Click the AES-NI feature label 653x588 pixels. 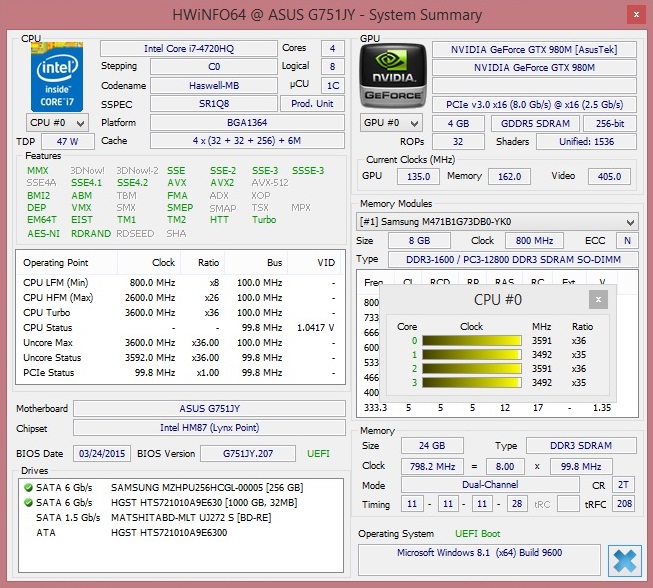[x=43, y=233]
